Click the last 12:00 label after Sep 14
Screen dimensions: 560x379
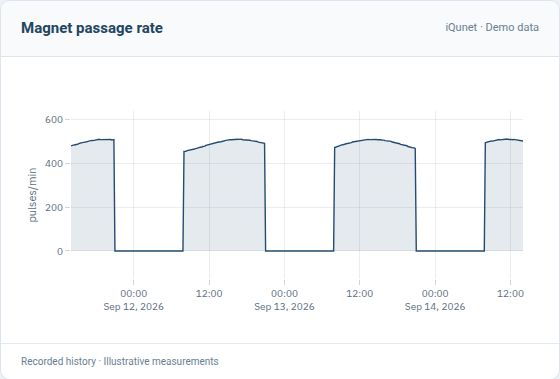pos(510,294)
